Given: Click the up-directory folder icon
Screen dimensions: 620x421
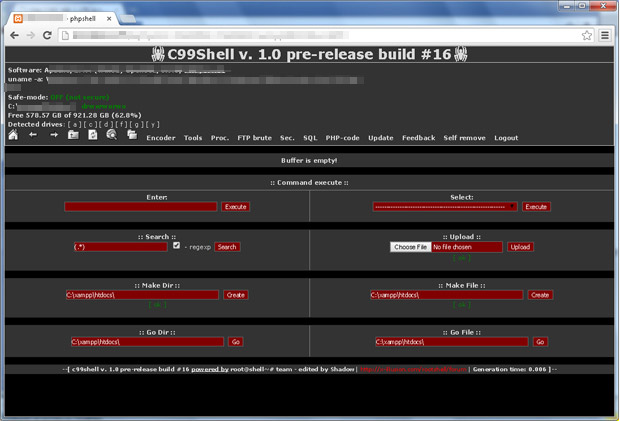Looking at the screenshot, I should pyautogui.click(x=73, y=135).
